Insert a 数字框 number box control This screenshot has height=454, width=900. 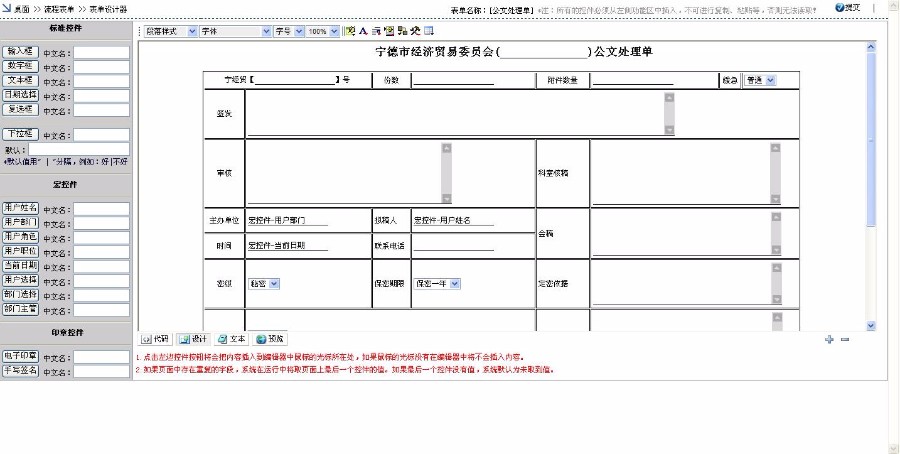tap(21, 66)
